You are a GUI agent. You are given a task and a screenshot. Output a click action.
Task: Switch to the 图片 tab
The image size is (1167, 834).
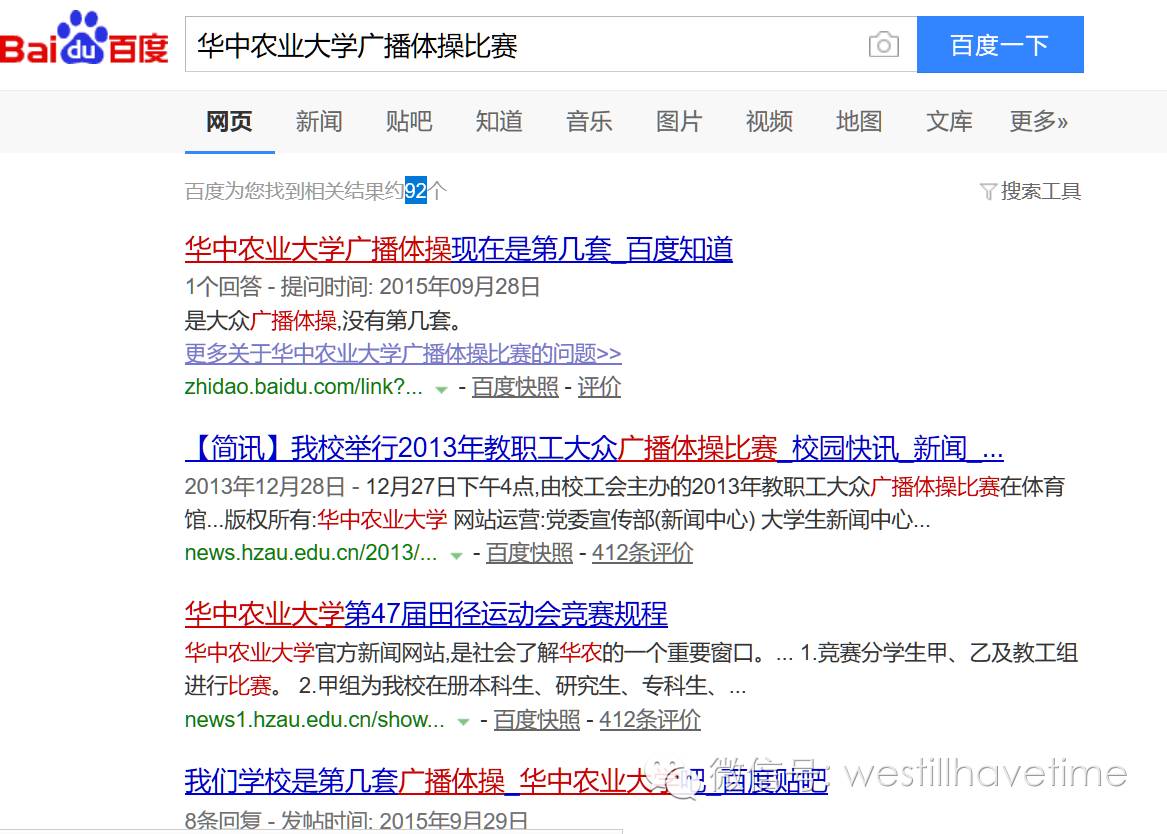pyautogui.click(x=680, y=121)
